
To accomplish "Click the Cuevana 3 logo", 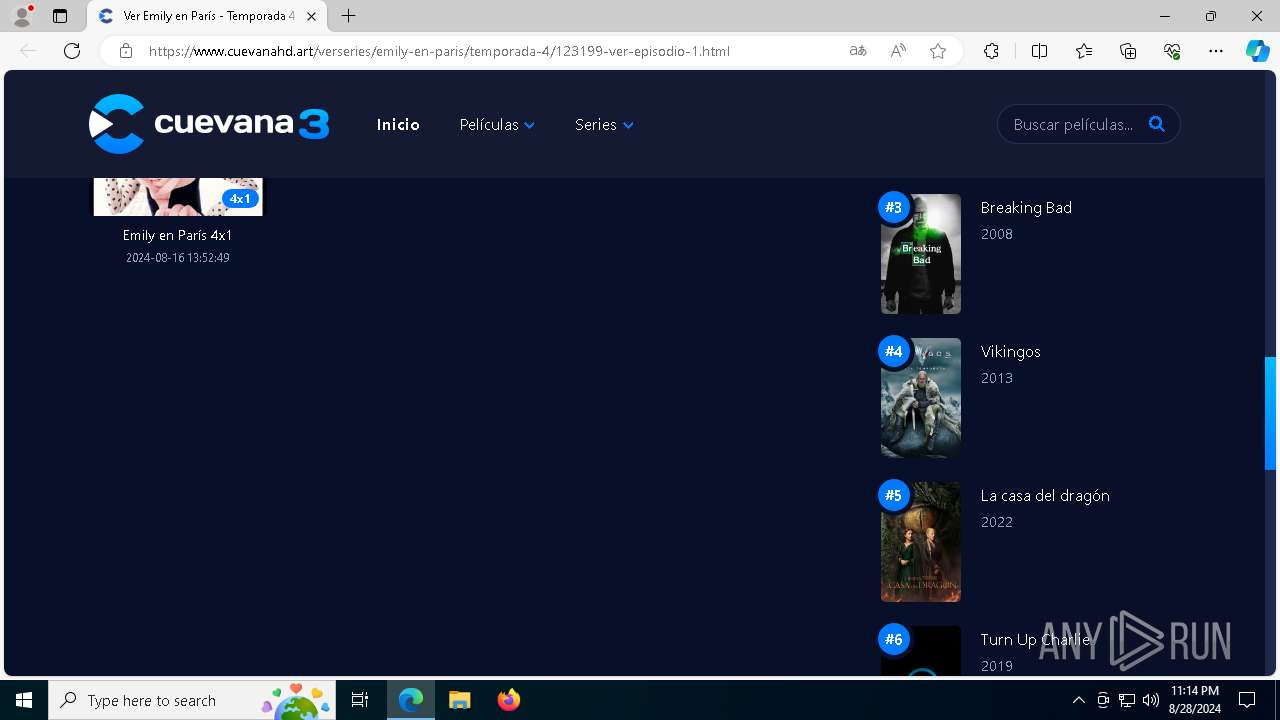I will coord(209,124).
